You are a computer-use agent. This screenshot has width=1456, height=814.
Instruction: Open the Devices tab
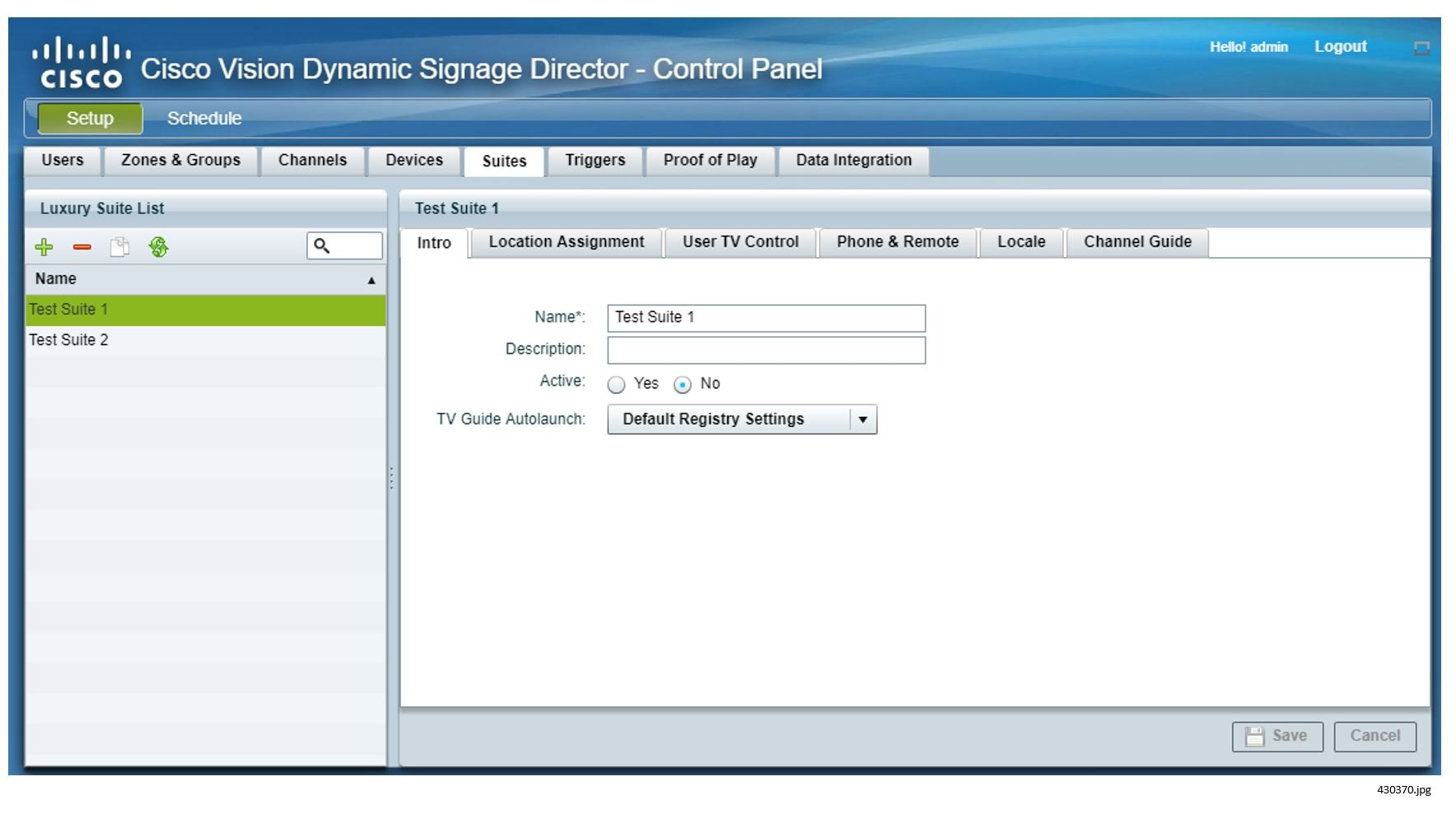(x=414, y=161)
